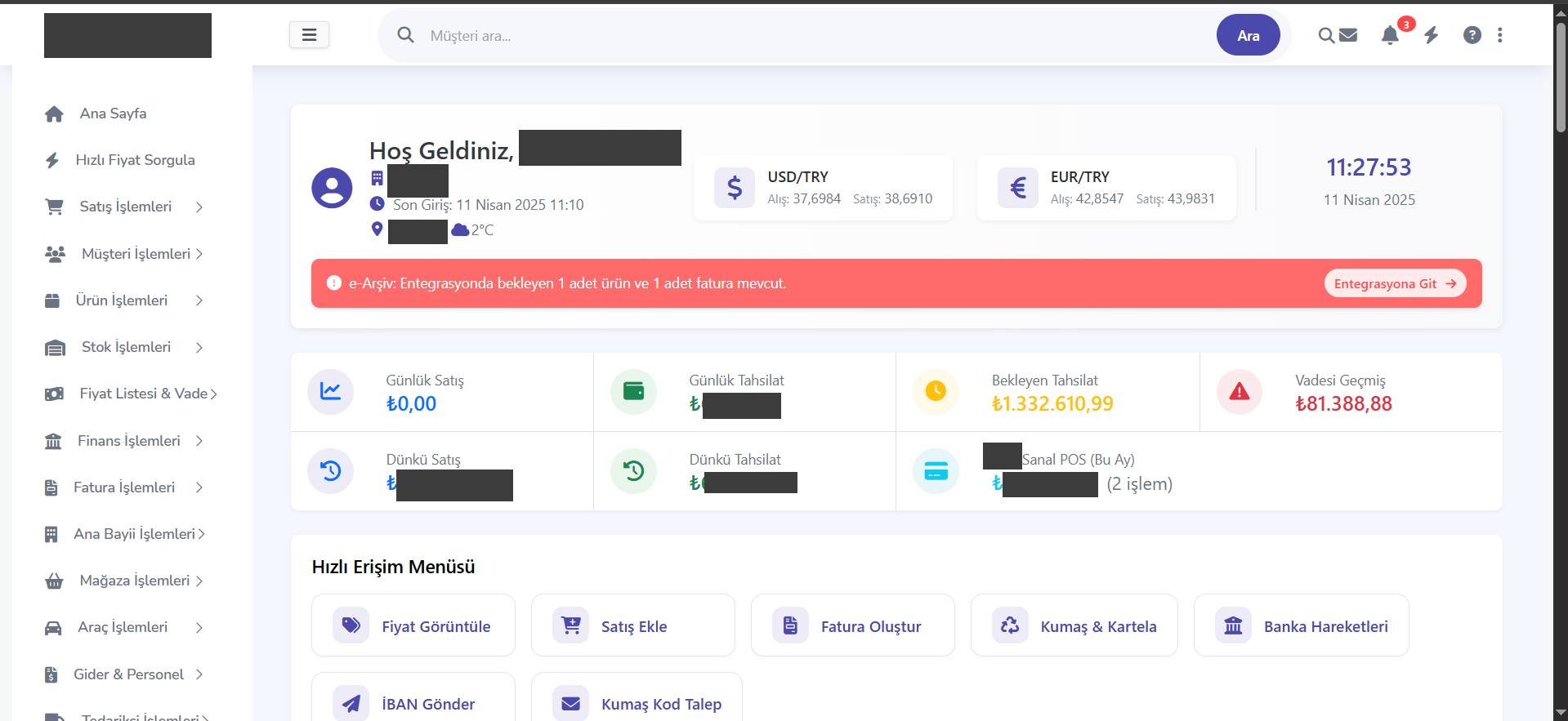The image size is (1568, 721).
Task: Click the home icon beside Ana Sayfa
Action: pos(54,113)
